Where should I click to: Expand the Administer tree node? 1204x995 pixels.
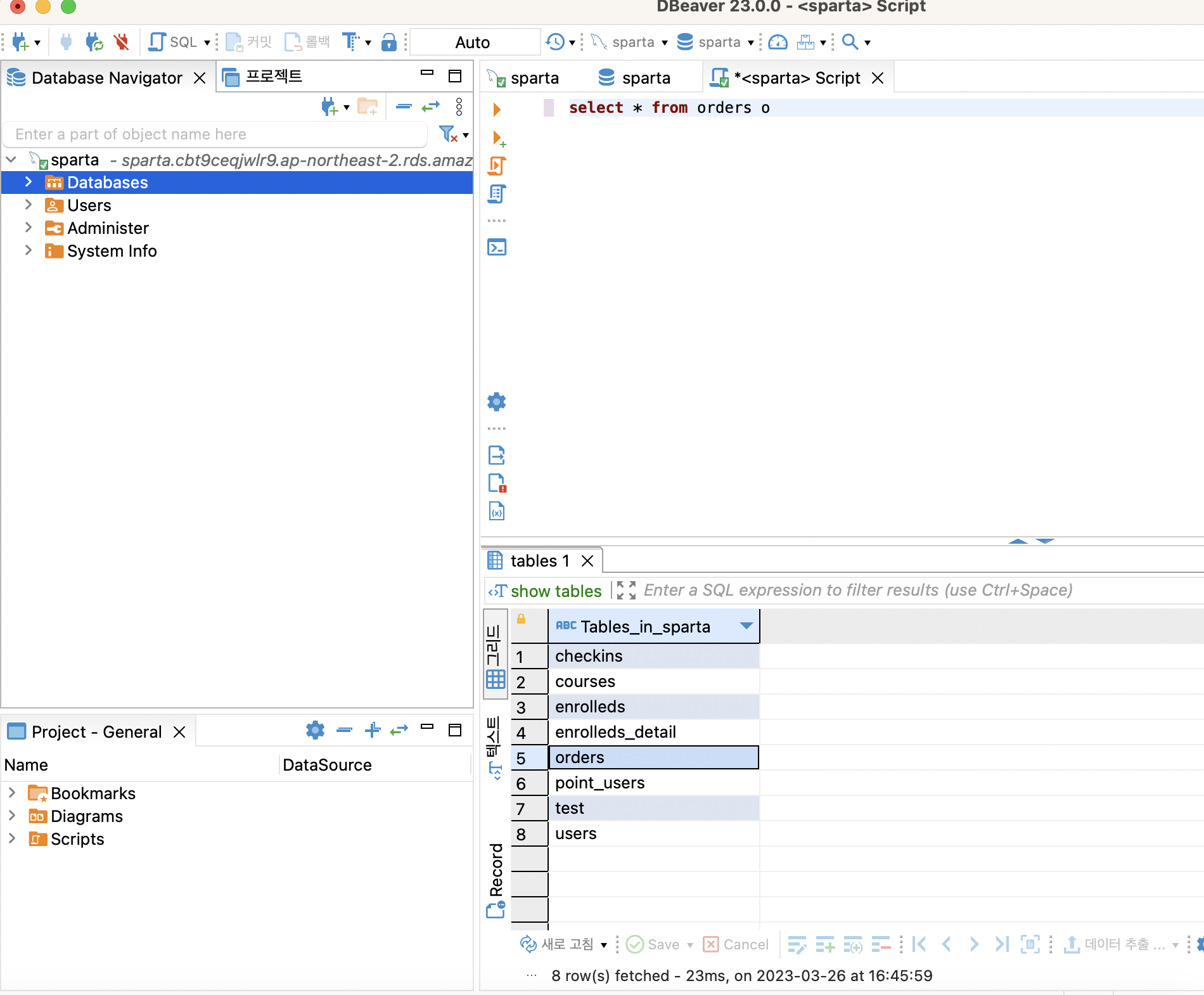pyautogui.click(x=29, y=228)
